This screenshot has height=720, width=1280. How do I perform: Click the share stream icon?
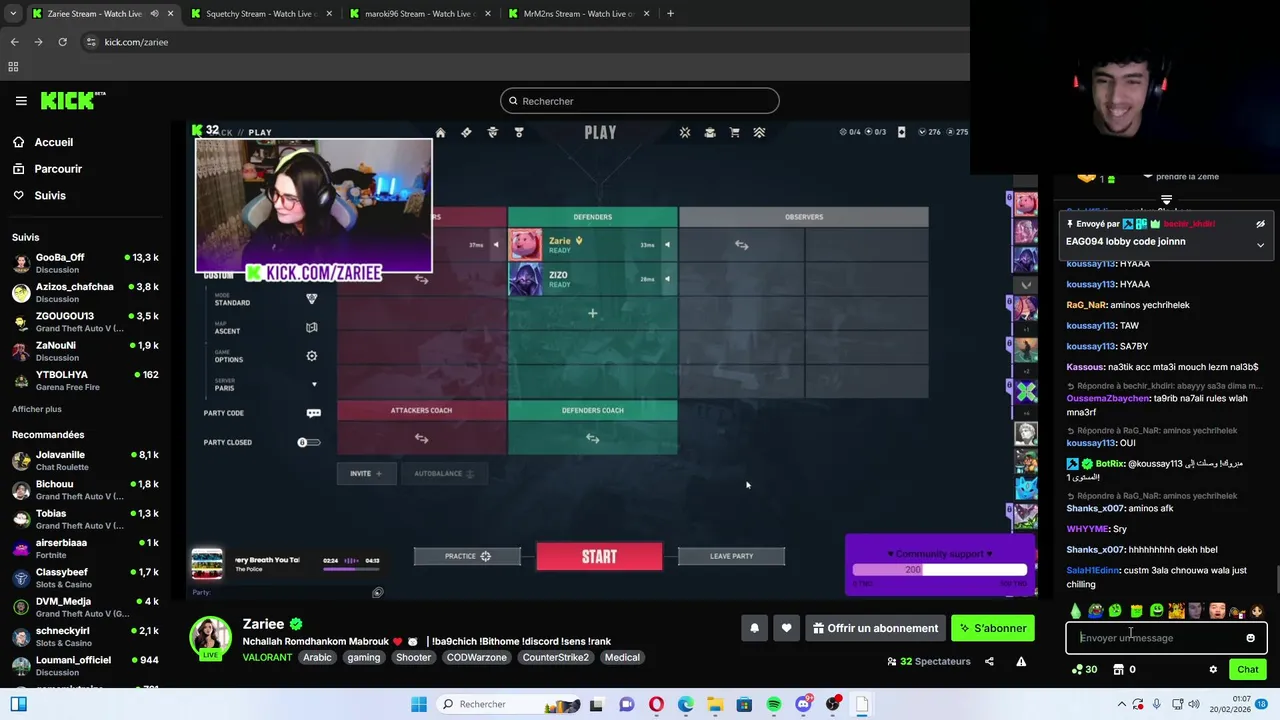989,661
